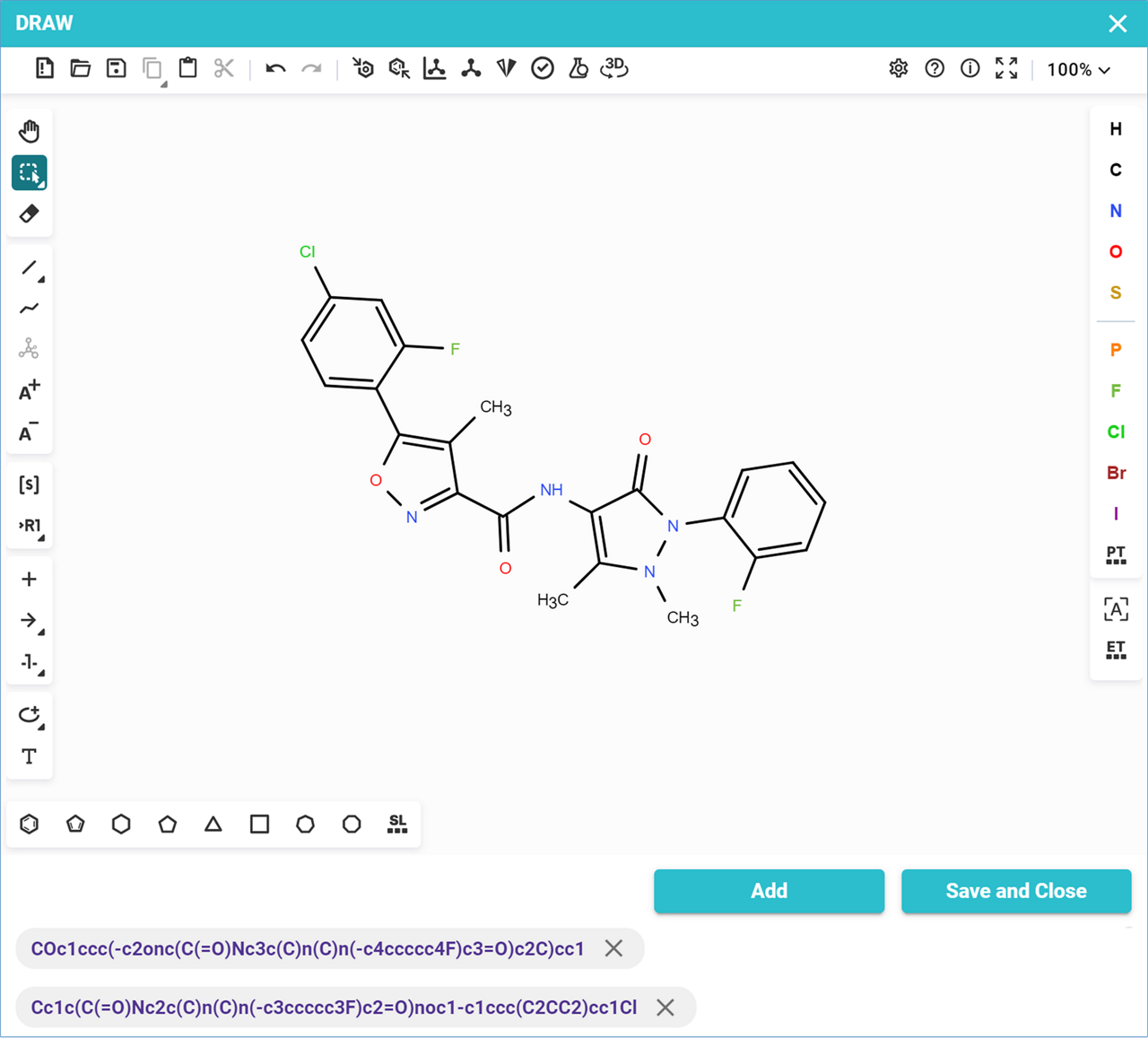Select the Eraser tool
The width and height of the screenshot is (1148, 1038).
29,214
